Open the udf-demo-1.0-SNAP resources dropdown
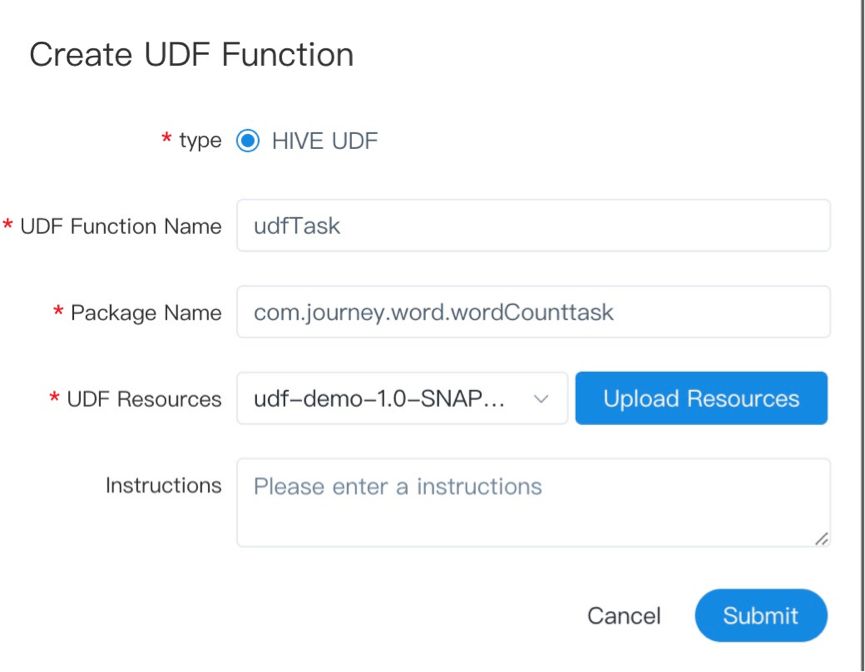 390,399
